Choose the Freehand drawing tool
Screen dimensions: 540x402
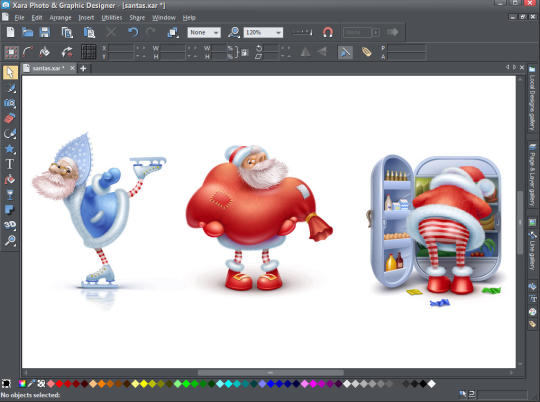tap(10, 89)
